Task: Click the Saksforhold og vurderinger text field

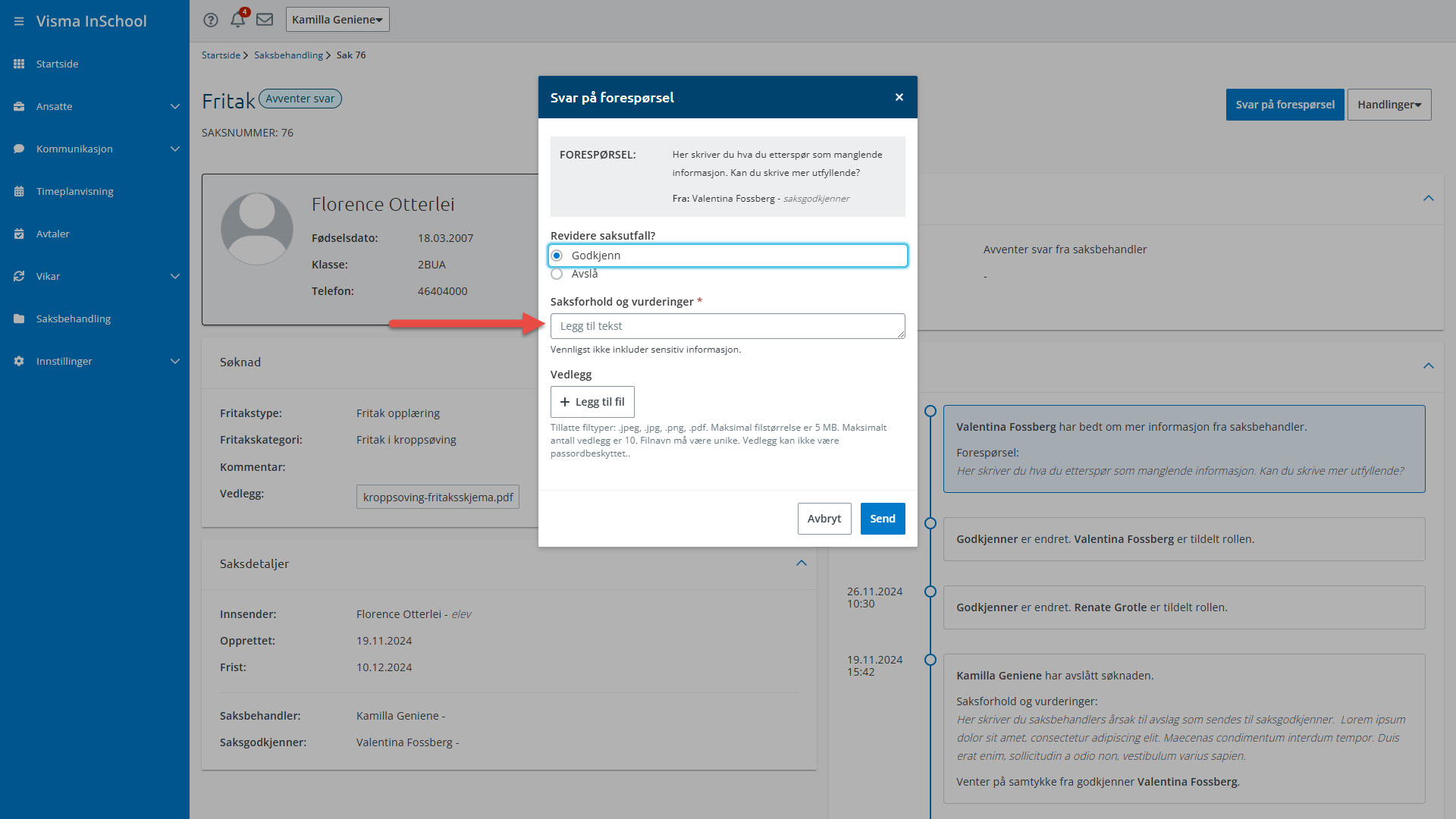Action: [726, 326]
